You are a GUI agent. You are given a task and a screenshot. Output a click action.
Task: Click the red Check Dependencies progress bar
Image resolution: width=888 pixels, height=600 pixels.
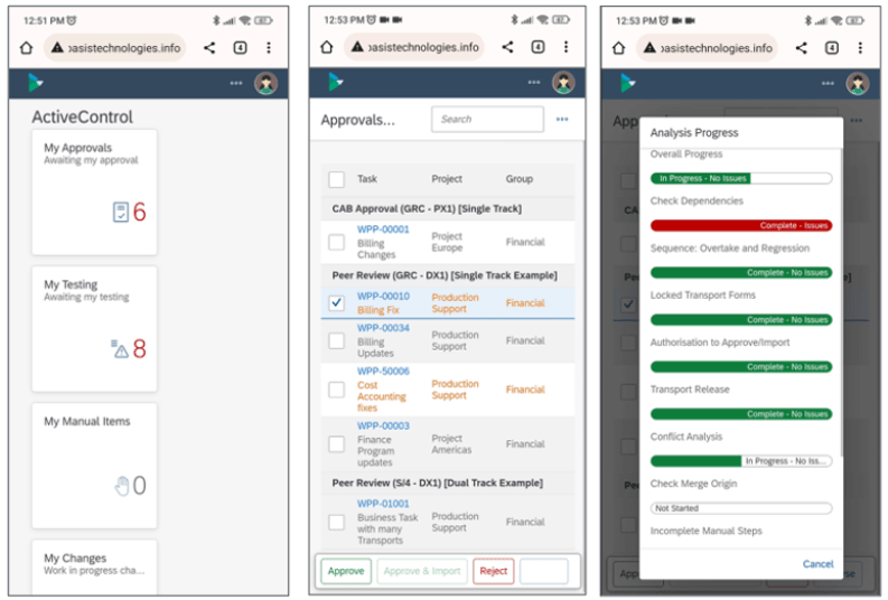[x=741, y=225]
